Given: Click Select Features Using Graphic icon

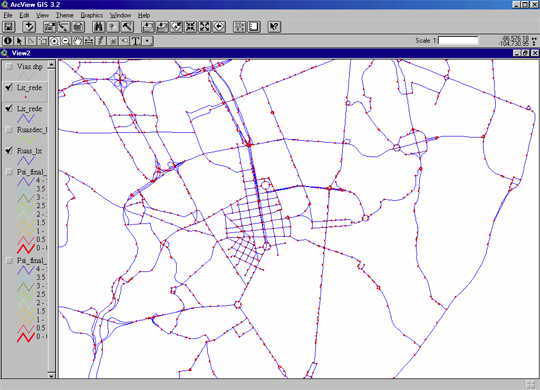Looking at the screenshot, I should pyautogui.click(x=239, y=27).
